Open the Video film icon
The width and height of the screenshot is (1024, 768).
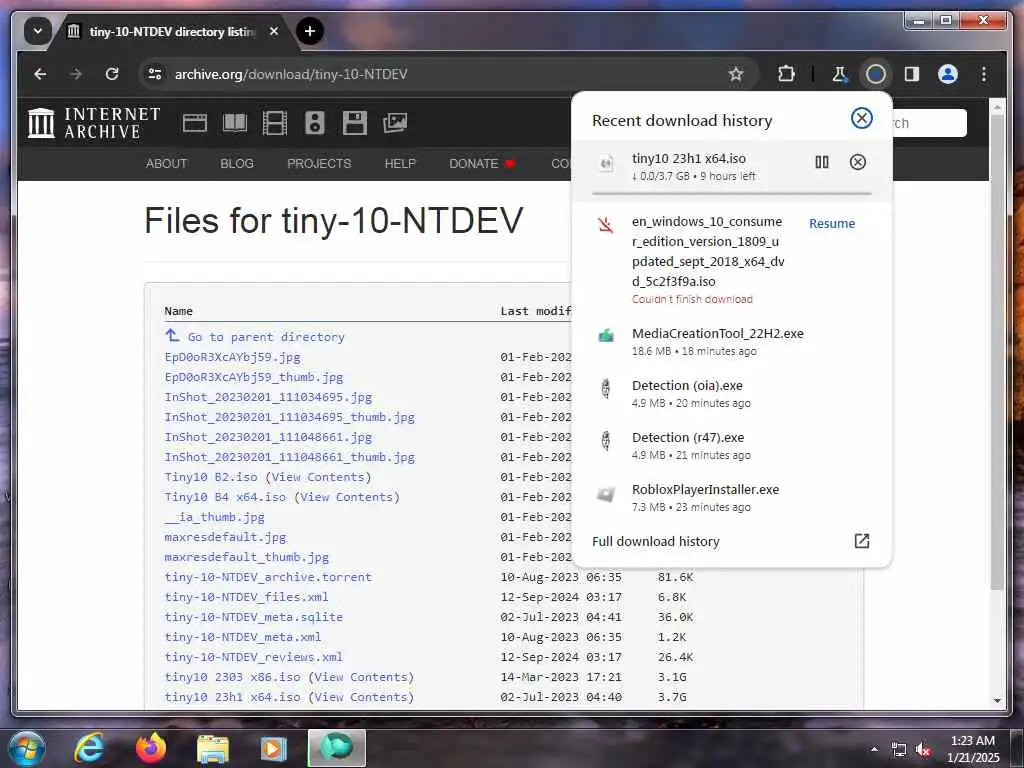pyautogui.click(x=274, y=123)
